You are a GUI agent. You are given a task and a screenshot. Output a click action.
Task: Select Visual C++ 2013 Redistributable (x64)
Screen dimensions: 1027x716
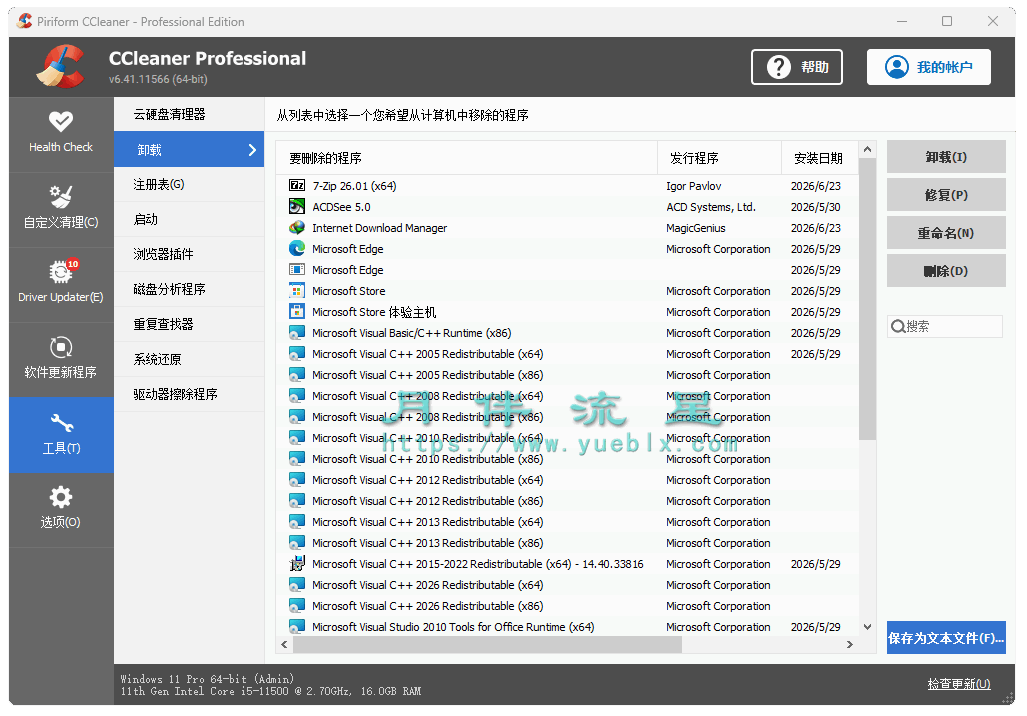click(x=567, y=521)
